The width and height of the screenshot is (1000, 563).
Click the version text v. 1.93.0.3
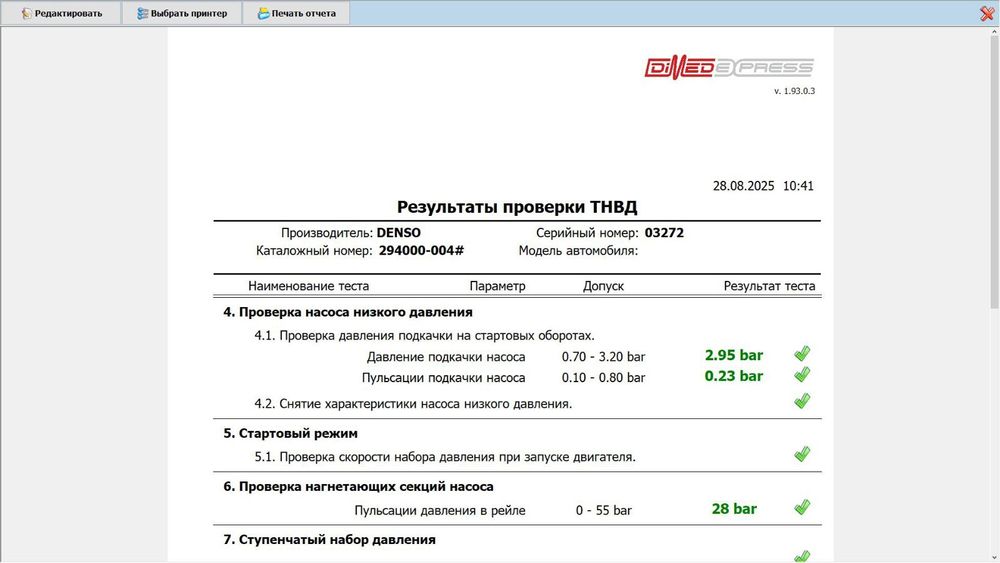(795, 91)
